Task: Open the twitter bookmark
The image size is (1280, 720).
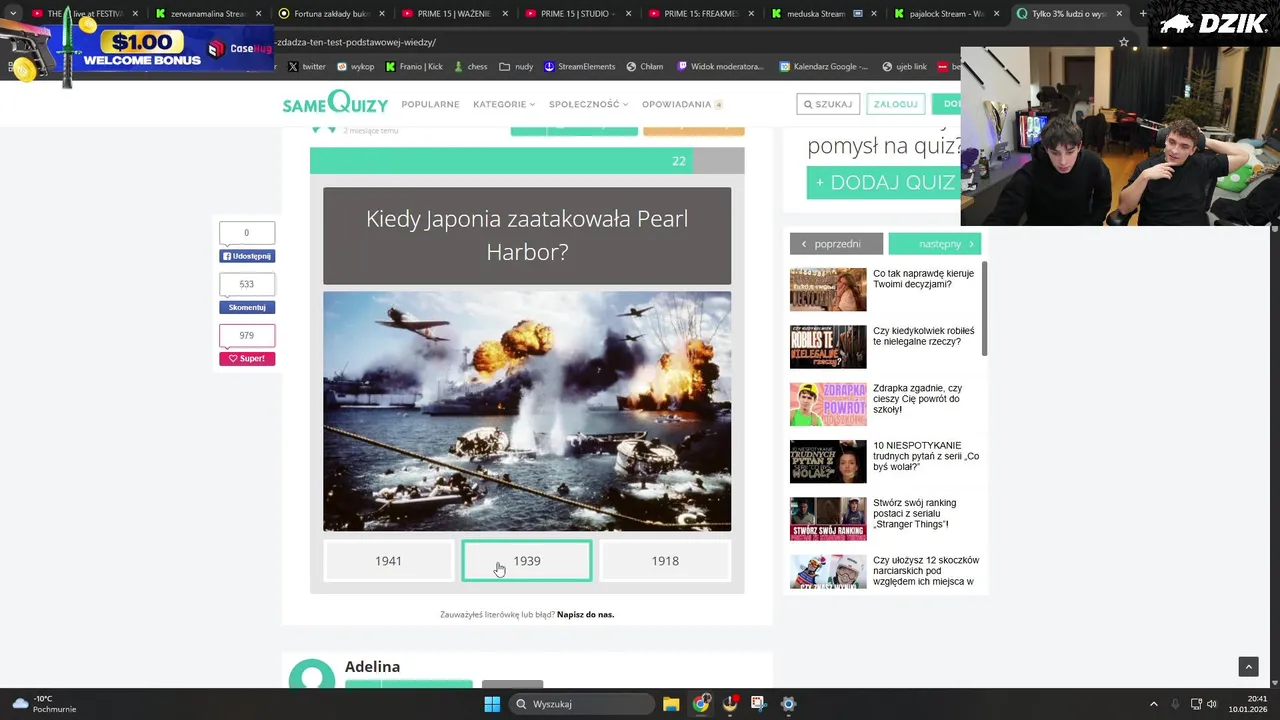Action: click(307, 66)
